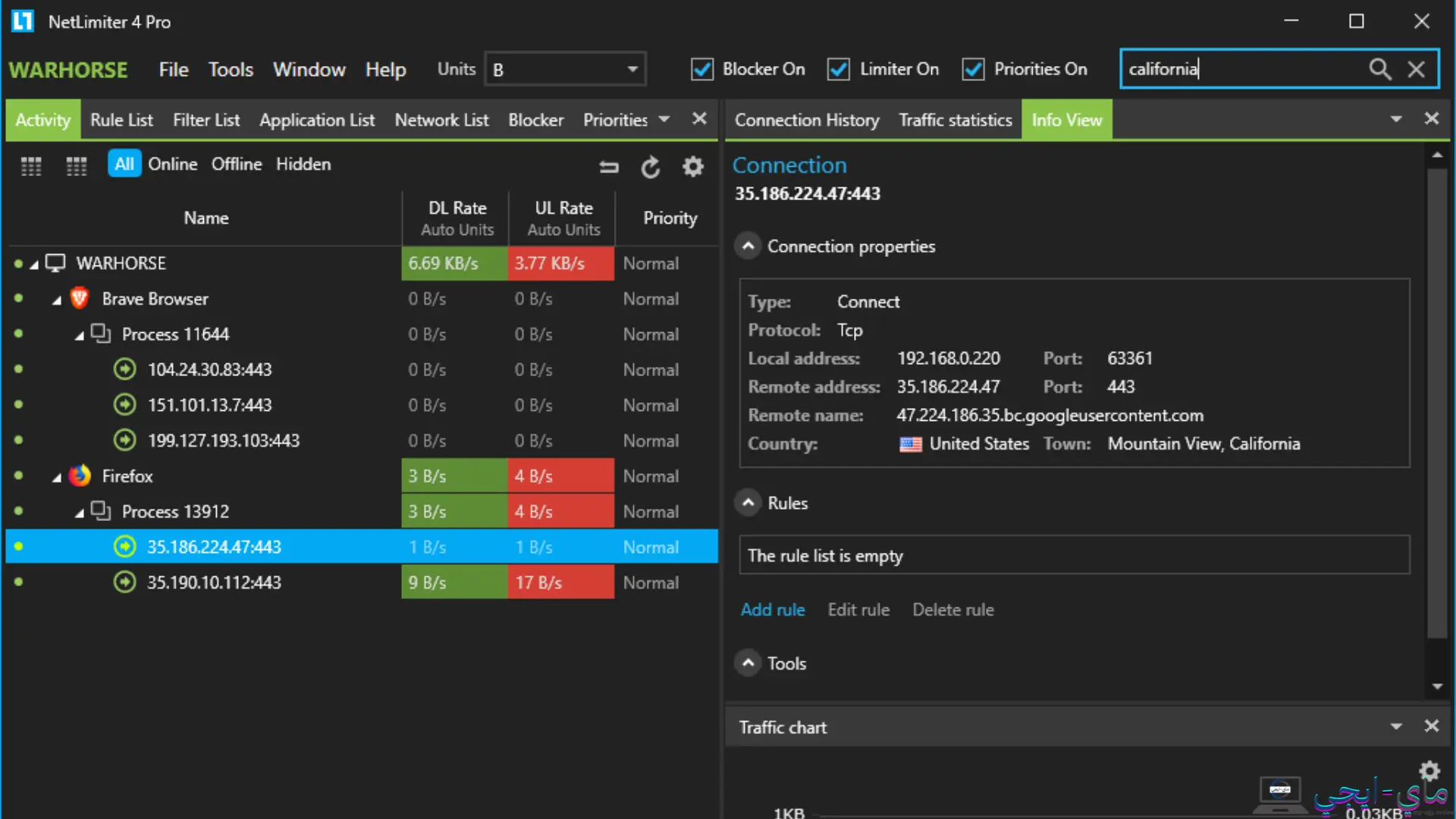Switch to Network List tab
1456x819 pixels.
(441, 120)
